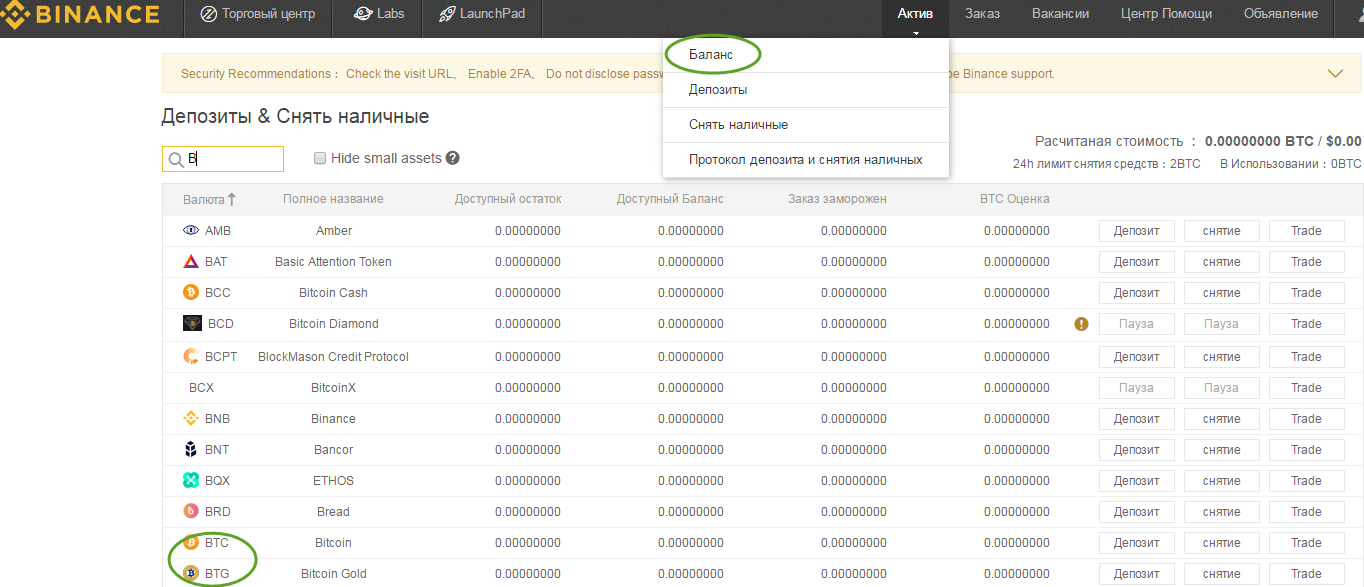1364x587 pixels.
Task: Click Trade button for Bitcoin row
Action: [x=1306, y=543]
